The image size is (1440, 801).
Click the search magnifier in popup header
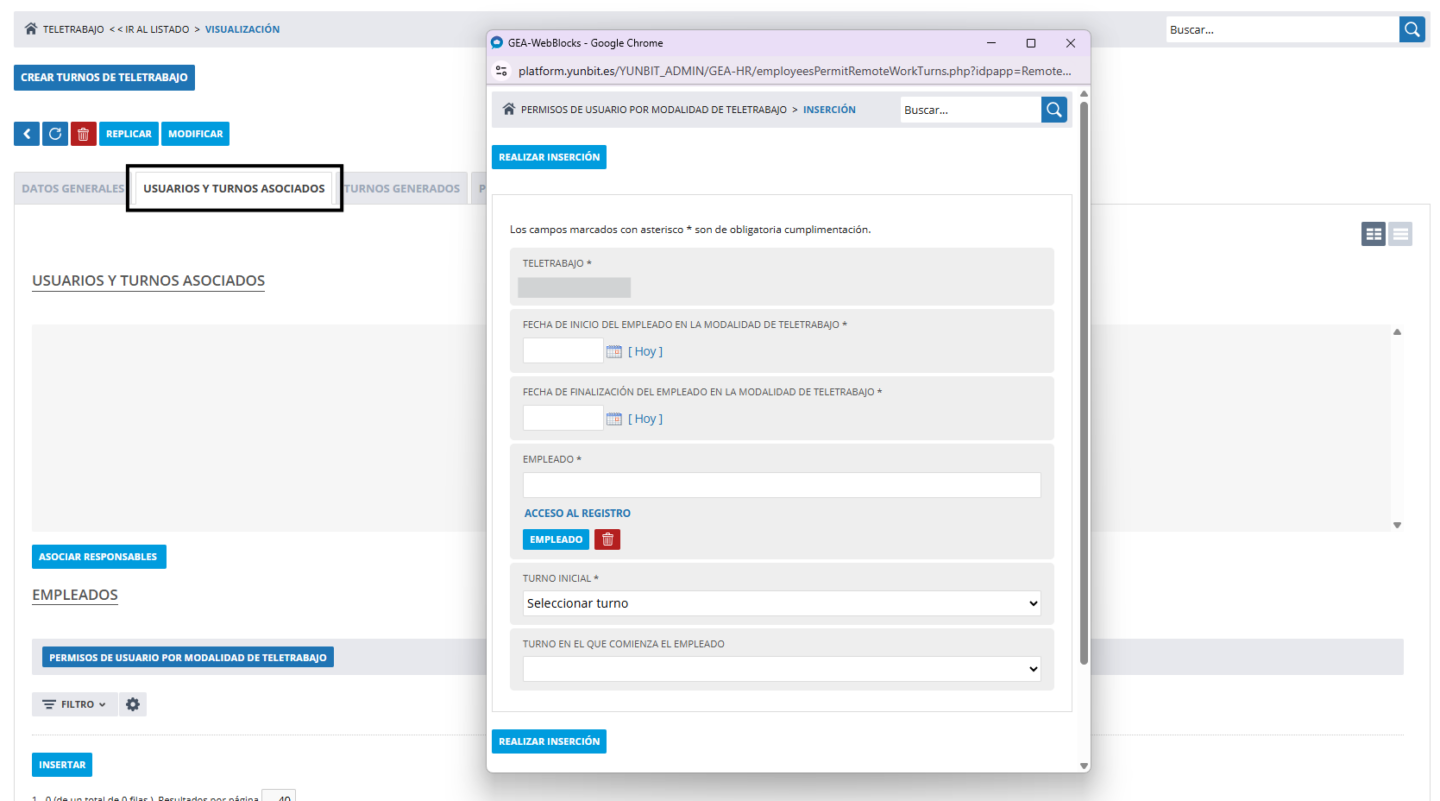coord(1054,110)
